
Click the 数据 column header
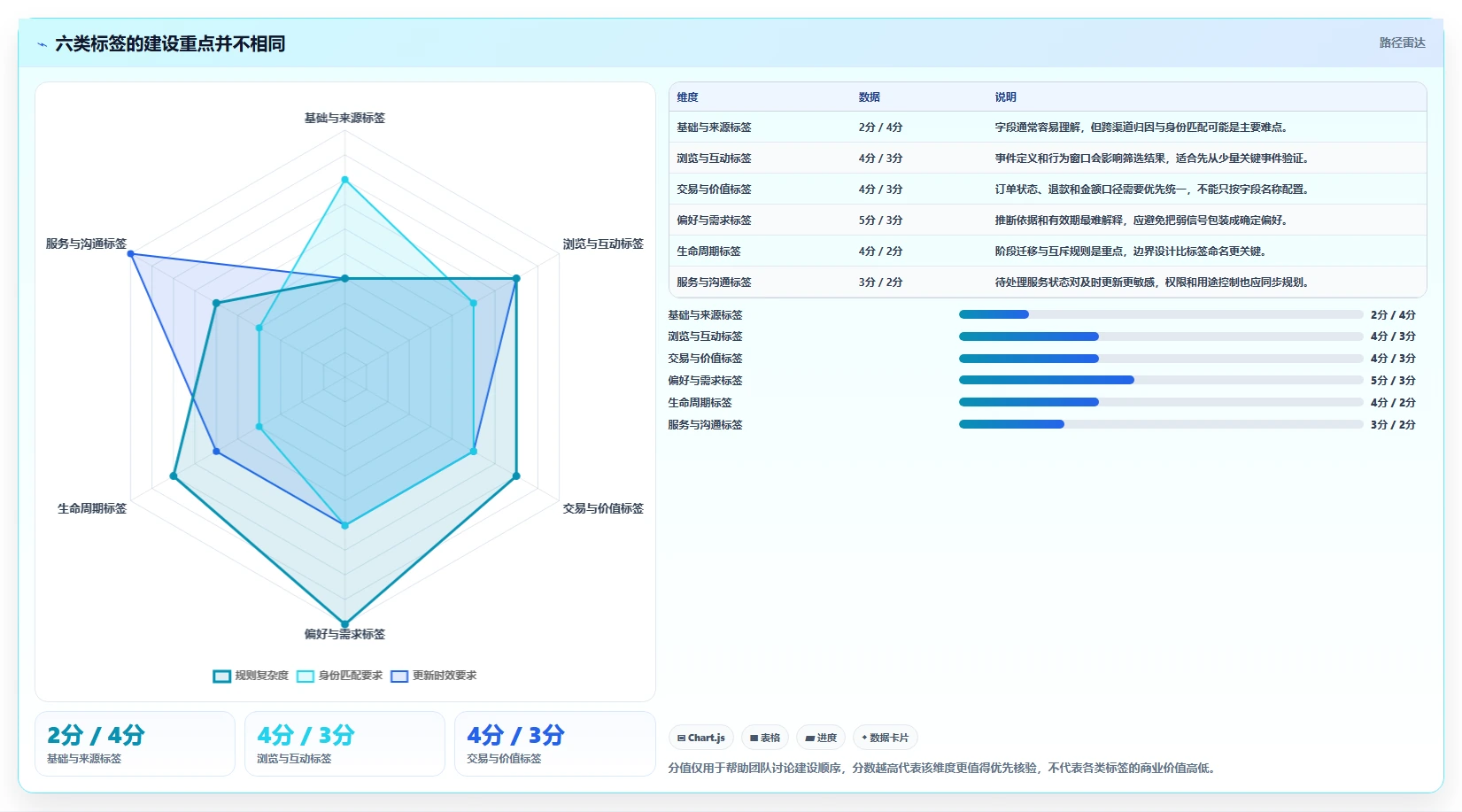[x=870, y=97]
